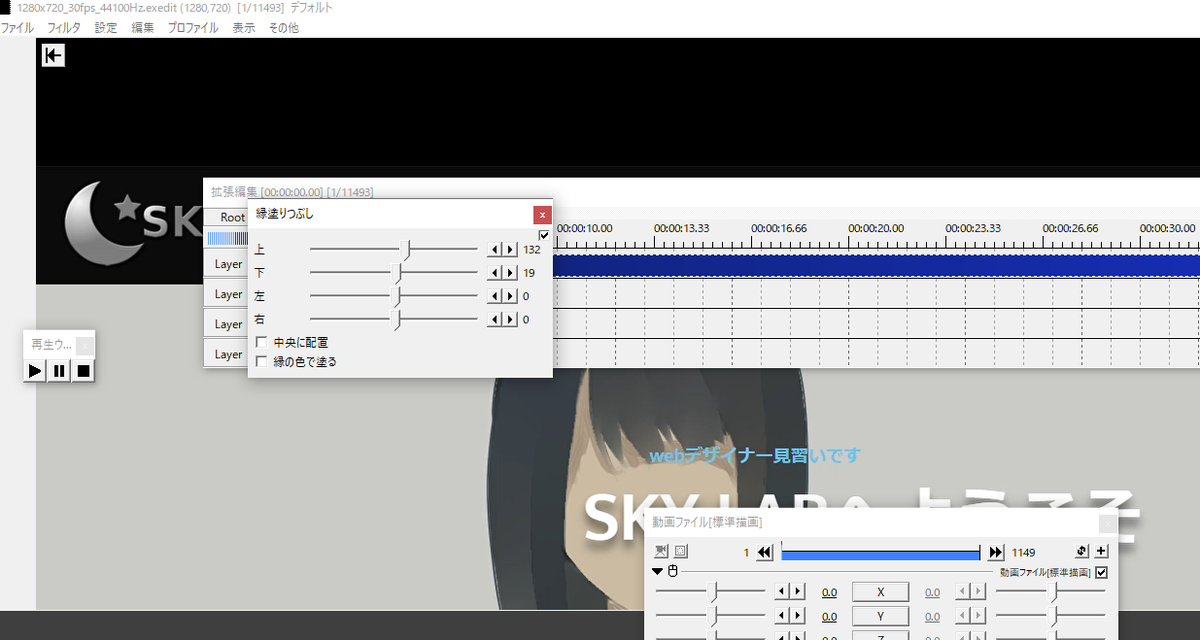Screen dimensions: 1200x640
Task: Open the フィルタ menu
Action: click(x=64, y=28)
